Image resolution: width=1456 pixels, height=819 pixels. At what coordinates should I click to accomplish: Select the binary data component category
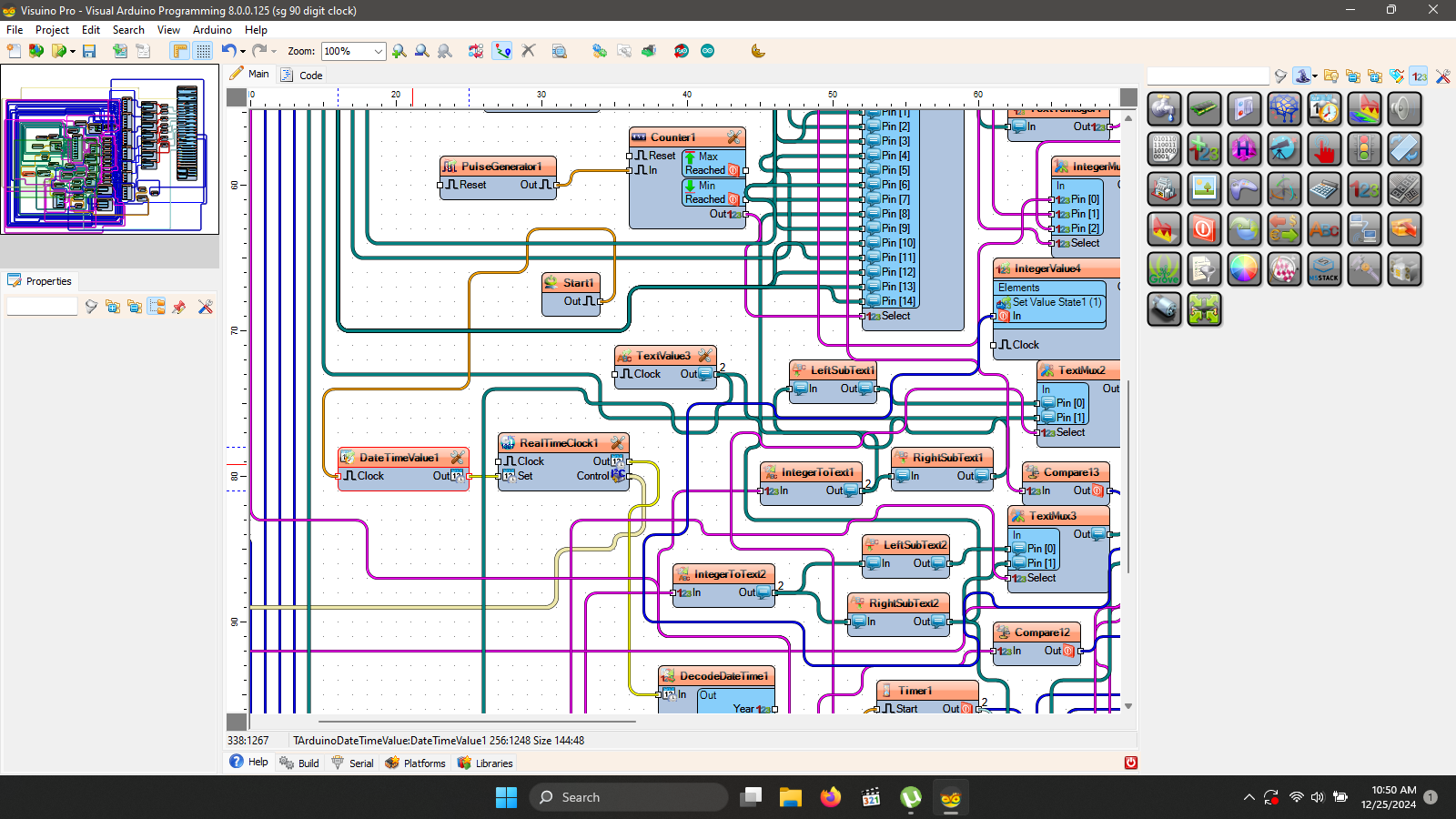(1164, 149)
